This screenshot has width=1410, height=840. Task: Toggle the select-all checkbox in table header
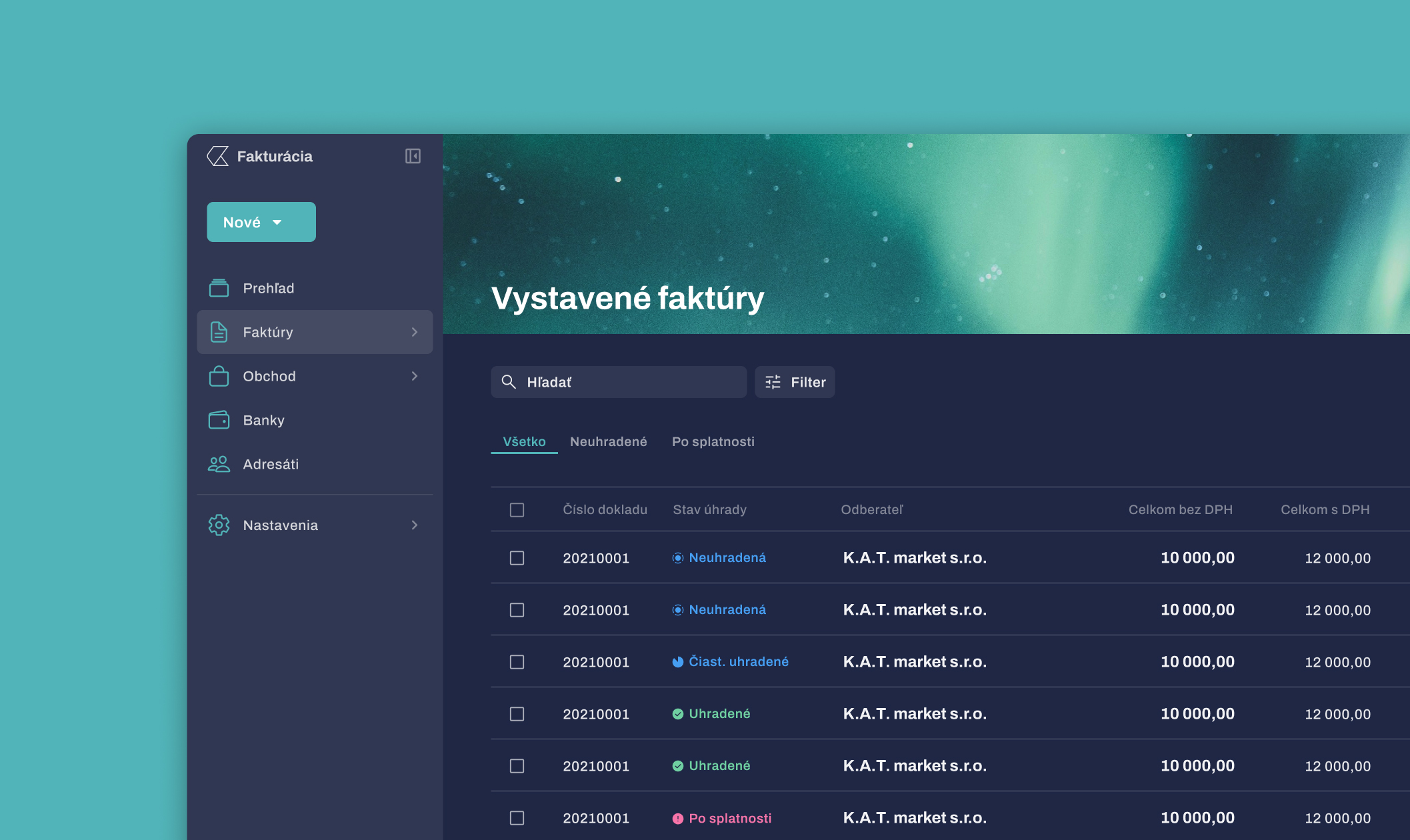coord(517,510)
